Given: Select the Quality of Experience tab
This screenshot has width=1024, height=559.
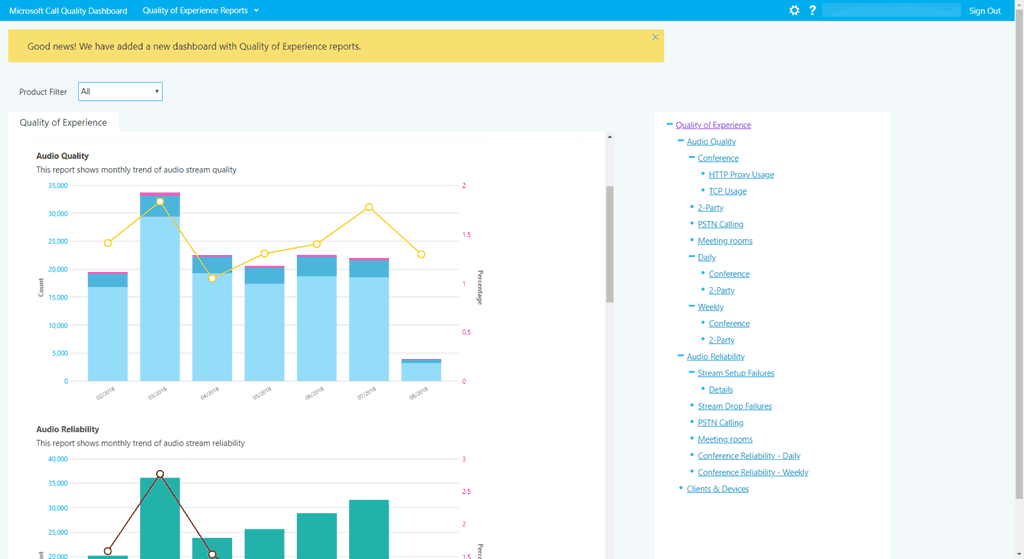Looking at the screenshot, I should point(63,122).
